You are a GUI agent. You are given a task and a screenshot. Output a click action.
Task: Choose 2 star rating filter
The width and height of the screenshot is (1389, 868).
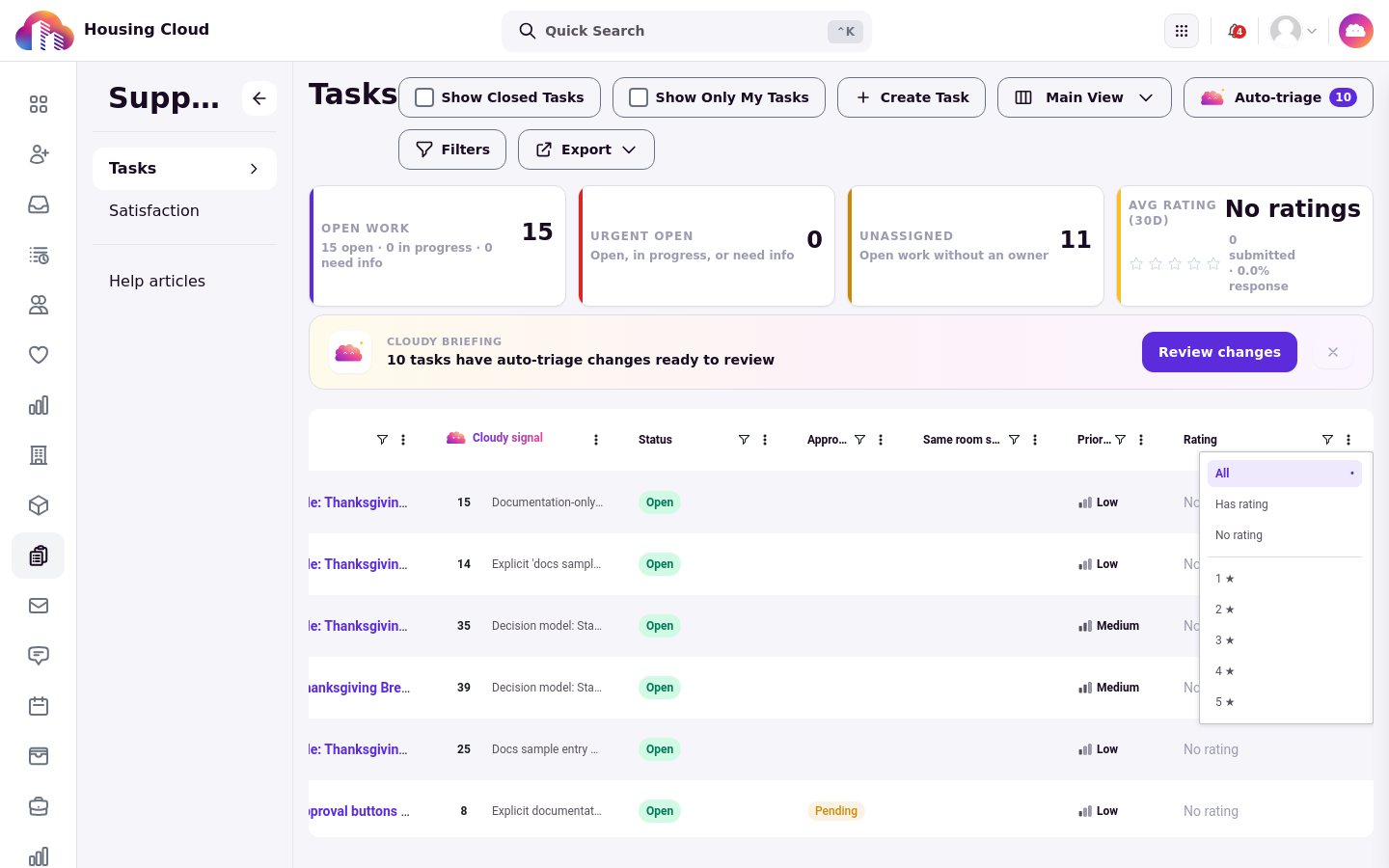(x=1285, y=610)
